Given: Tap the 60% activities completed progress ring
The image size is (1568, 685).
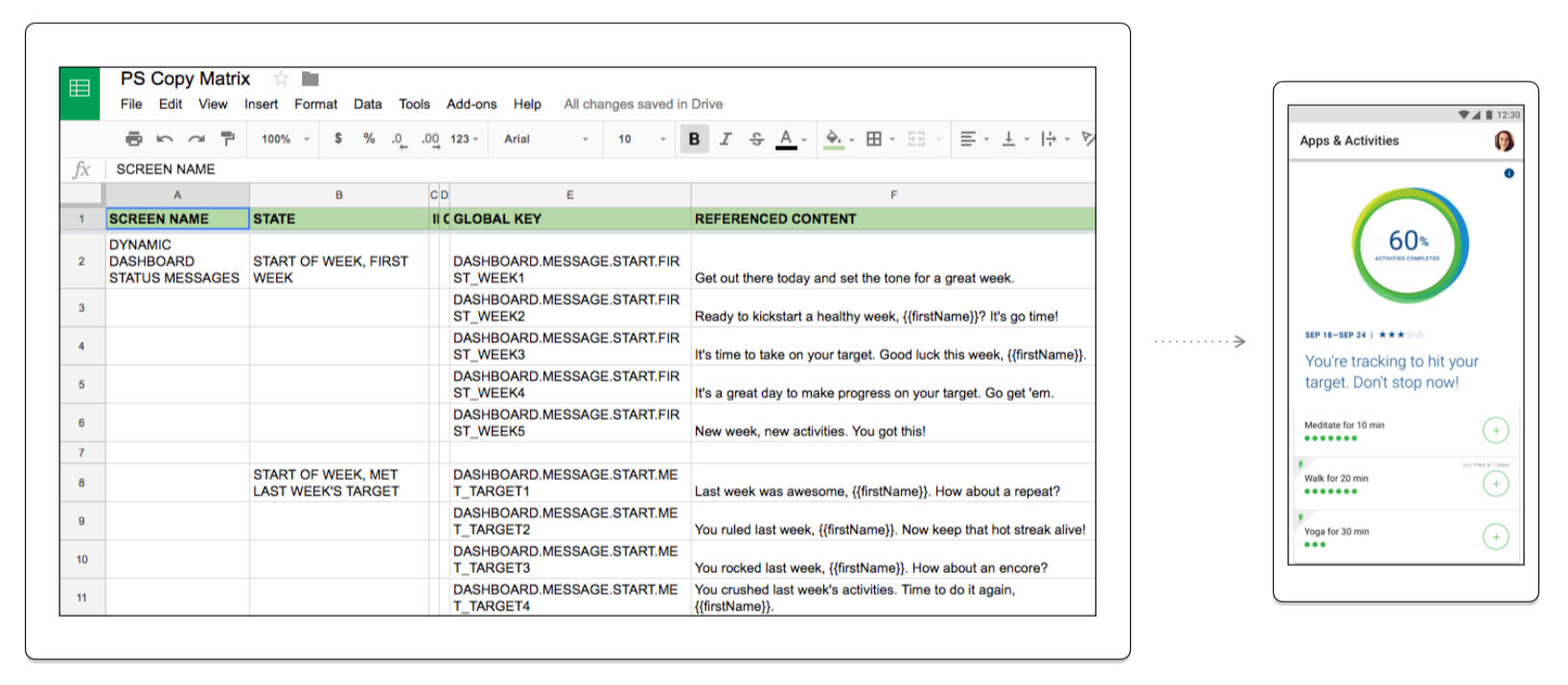Looking at the screenshot, I should tap(1409, 244).
